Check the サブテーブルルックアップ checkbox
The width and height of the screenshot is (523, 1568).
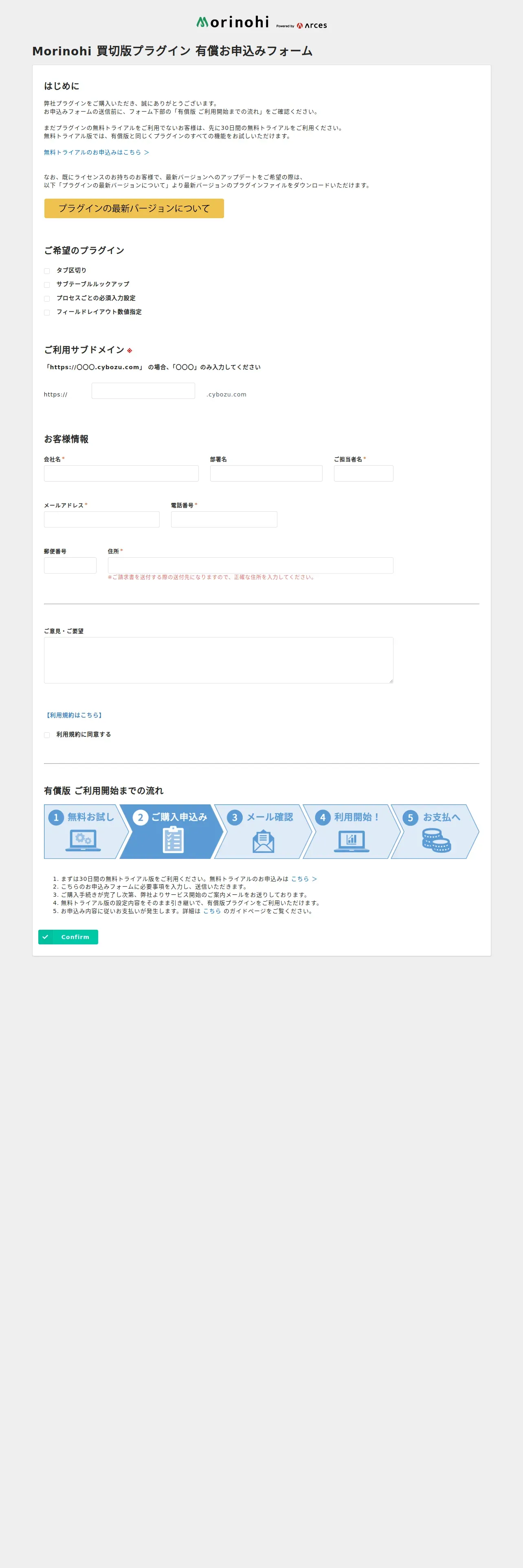click(x=47, y=285)
